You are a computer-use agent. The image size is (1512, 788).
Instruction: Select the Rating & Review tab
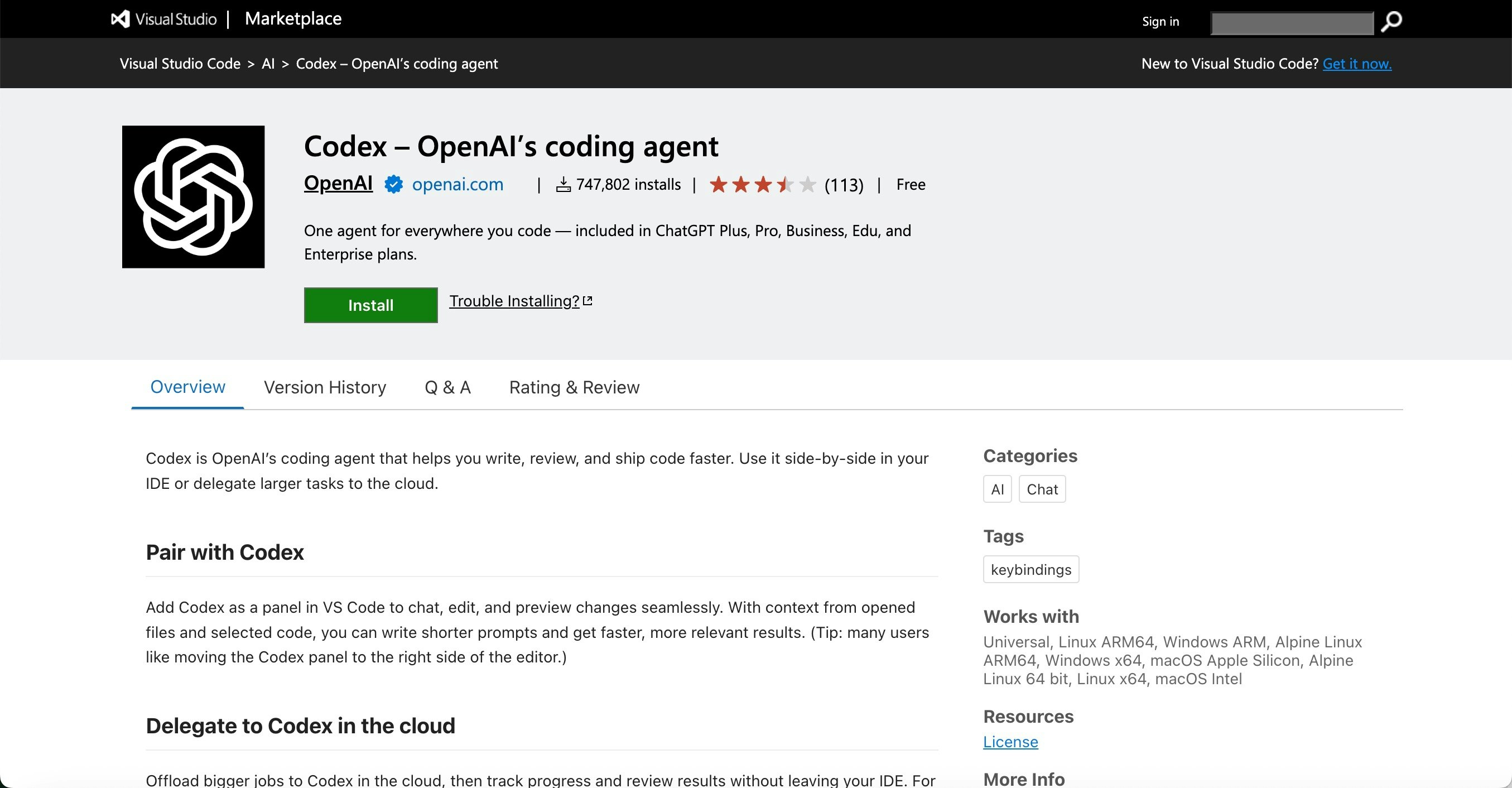click(x=574, y=387)
